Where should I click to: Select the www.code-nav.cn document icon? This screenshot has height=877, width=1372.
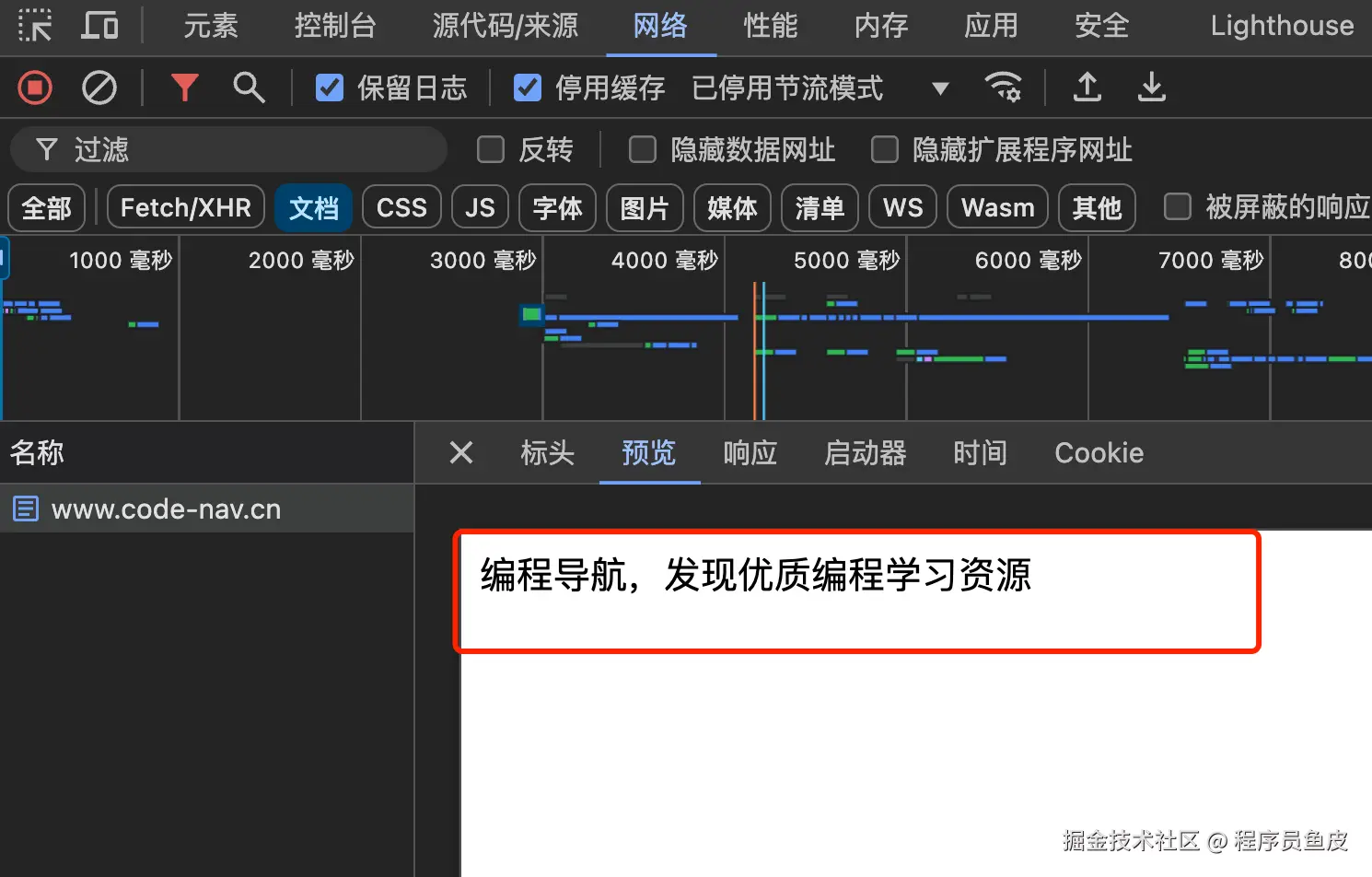tap(26, 509)
